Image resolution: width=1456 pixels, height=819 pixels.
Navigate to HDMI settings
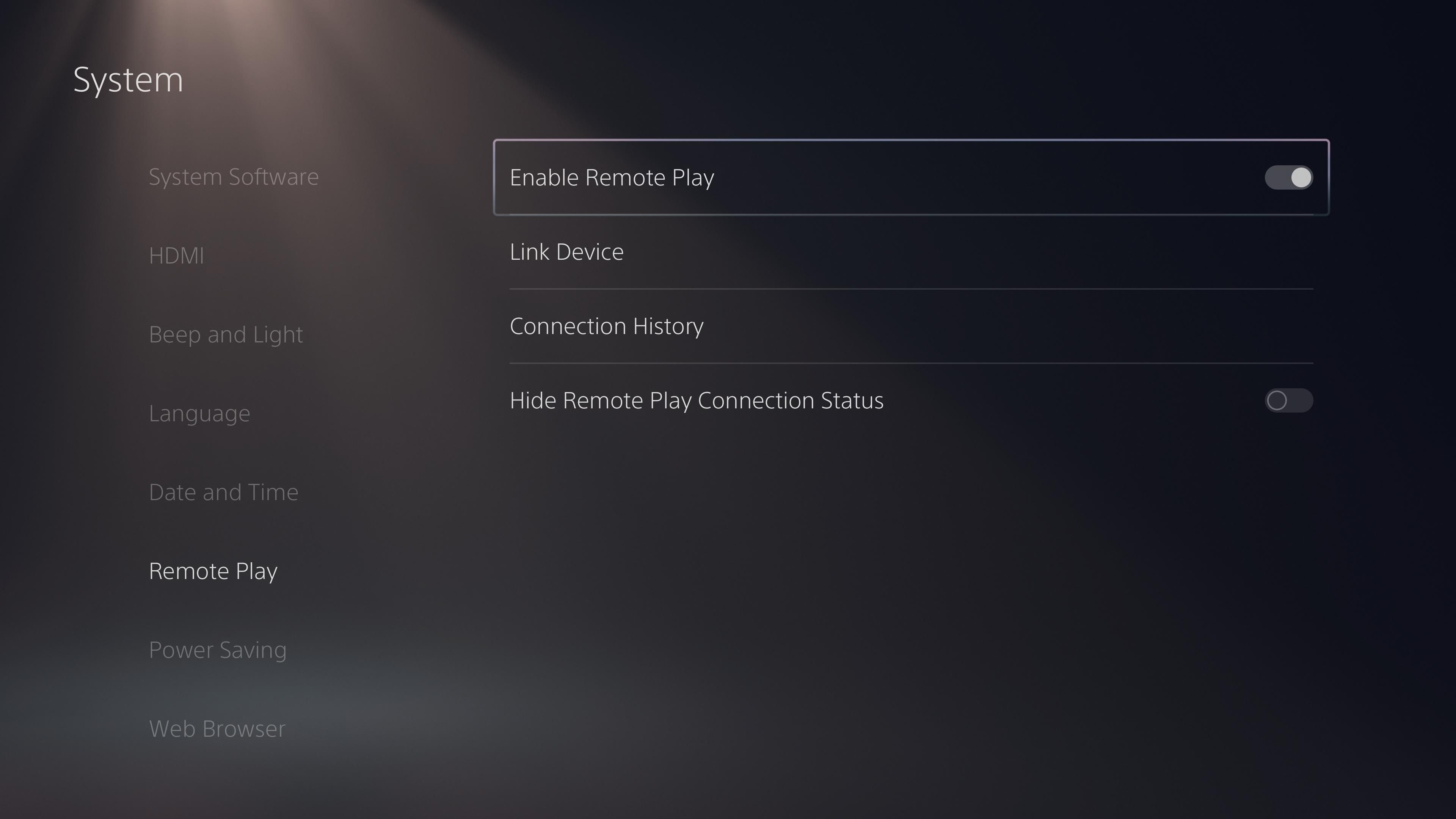click(x=176, y=255)
